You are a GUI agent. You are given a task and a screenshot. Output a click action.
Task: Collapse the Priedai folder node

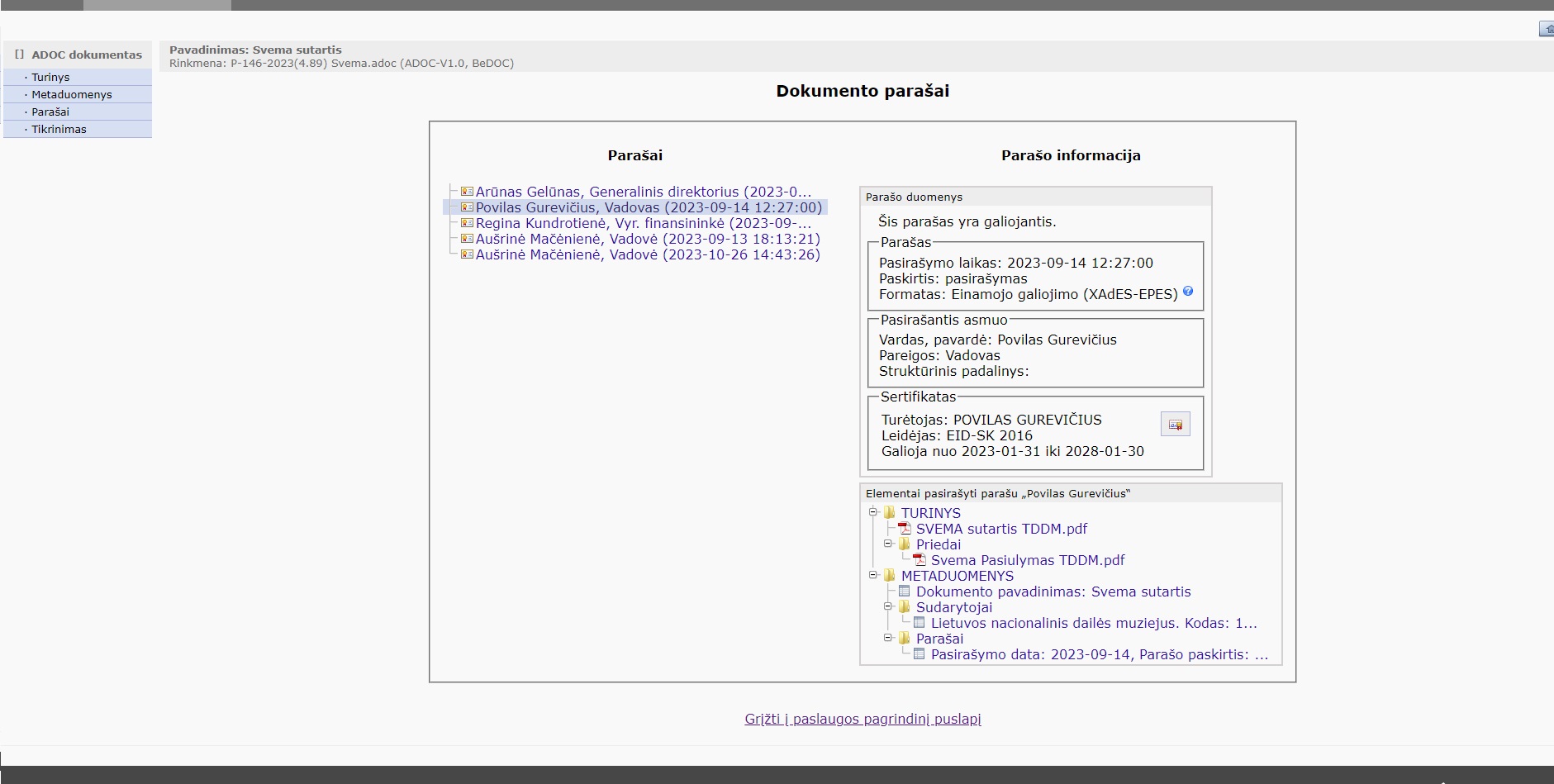click(x=888, y=544)
